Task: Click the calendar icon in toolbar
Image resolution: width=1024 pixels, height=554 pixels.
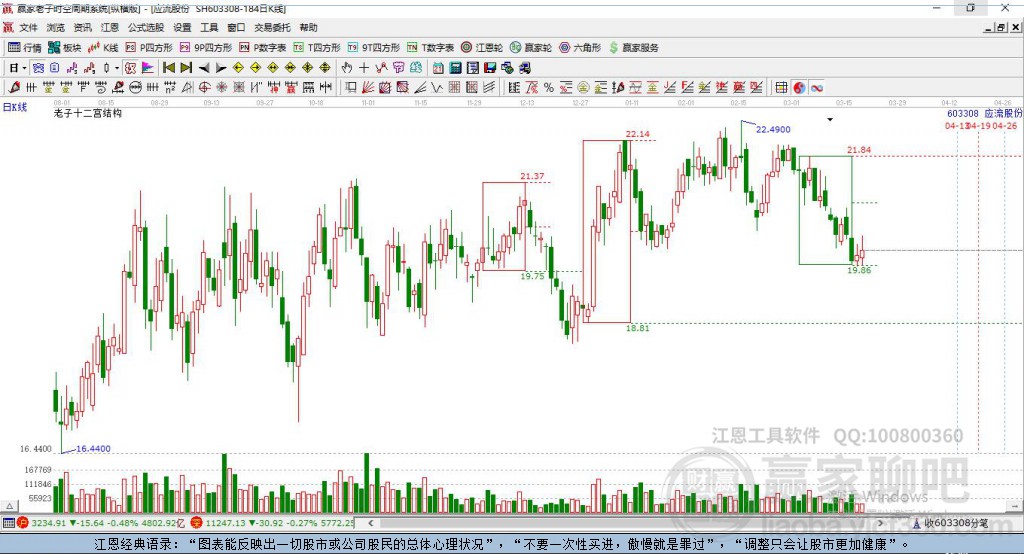Action: [438, 68]
